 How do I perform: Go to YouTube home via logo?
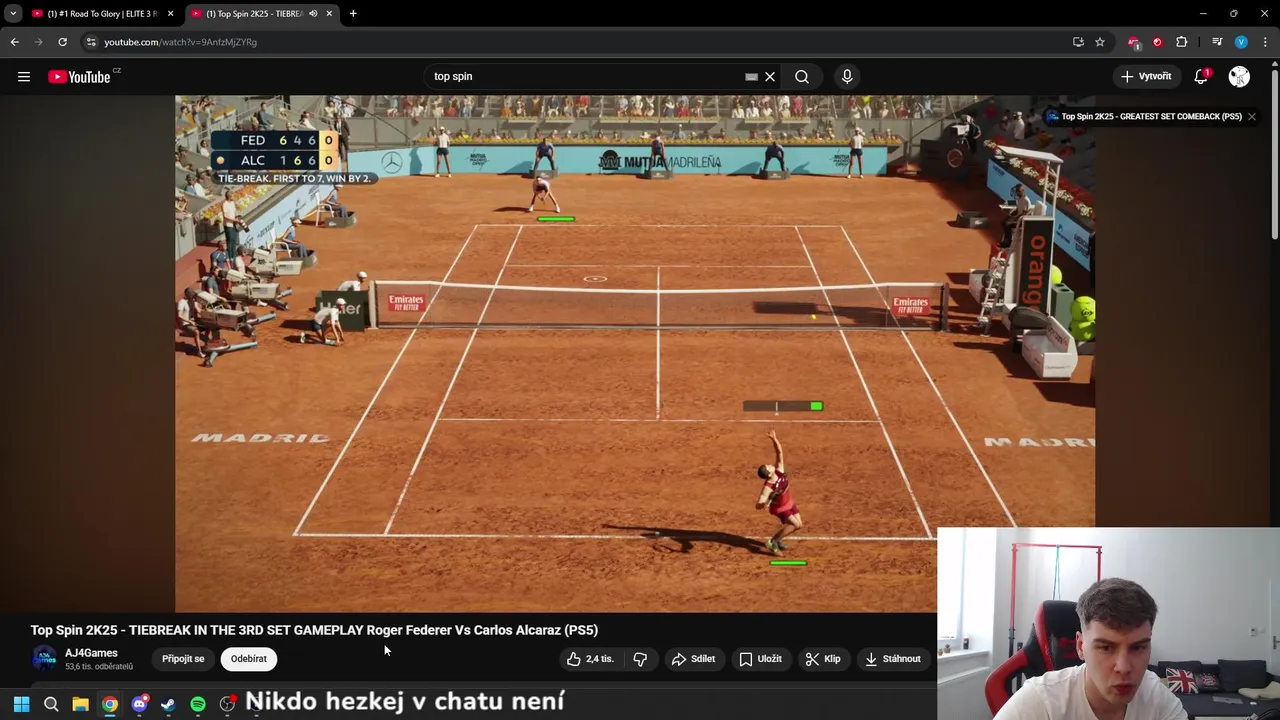(x=79, y=77)
